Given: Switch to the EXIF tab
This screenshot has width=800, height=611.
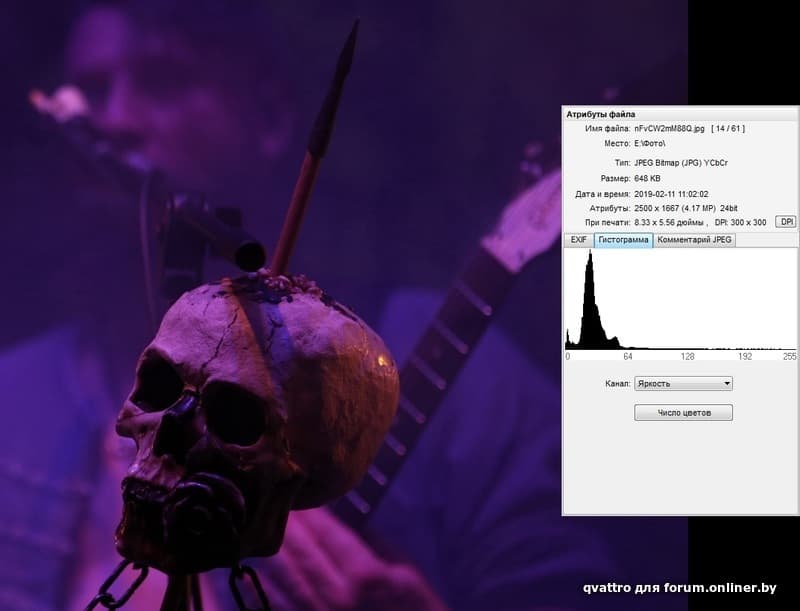Looking at the screenshot, I should tap(578, 240).
